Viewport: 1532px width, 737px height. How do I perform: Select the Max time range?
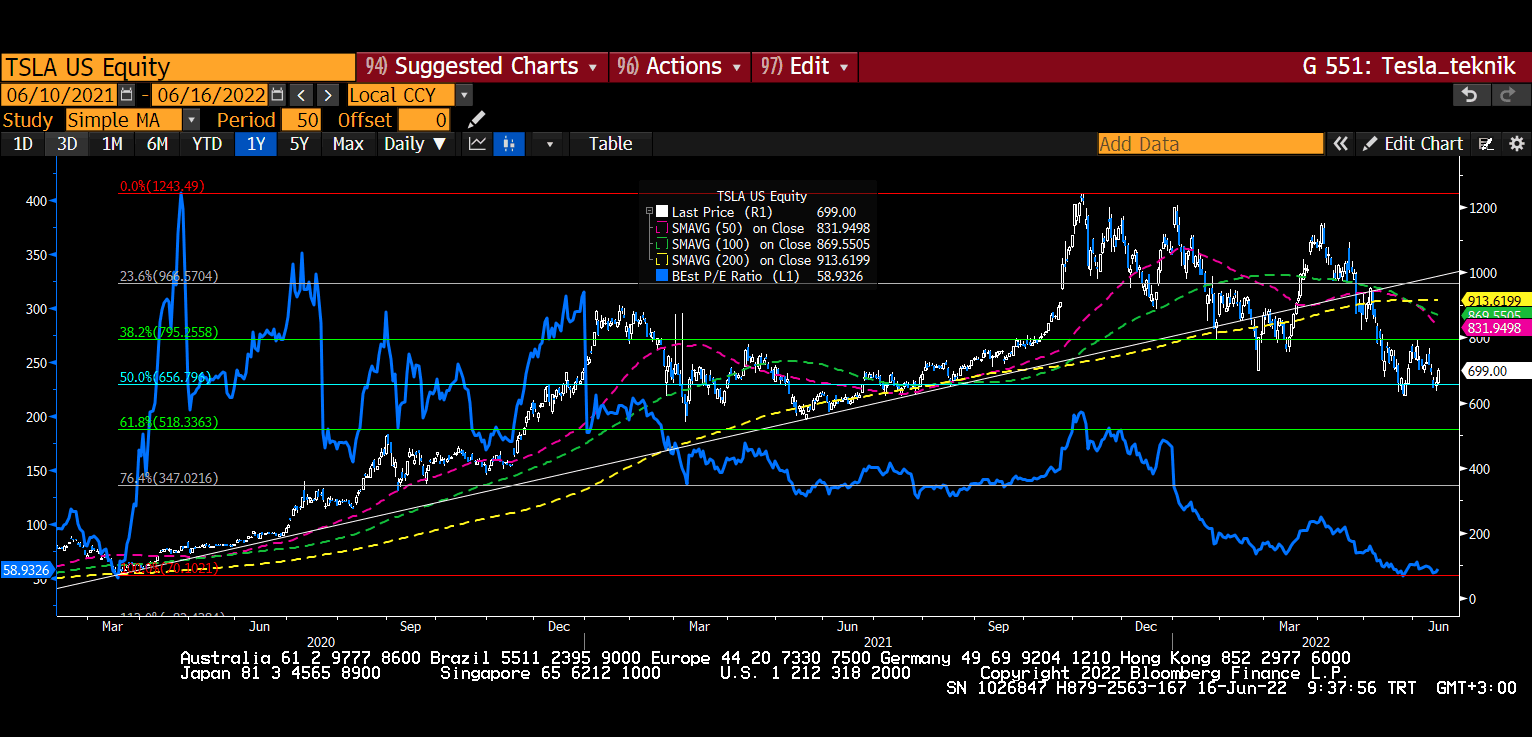348,144
